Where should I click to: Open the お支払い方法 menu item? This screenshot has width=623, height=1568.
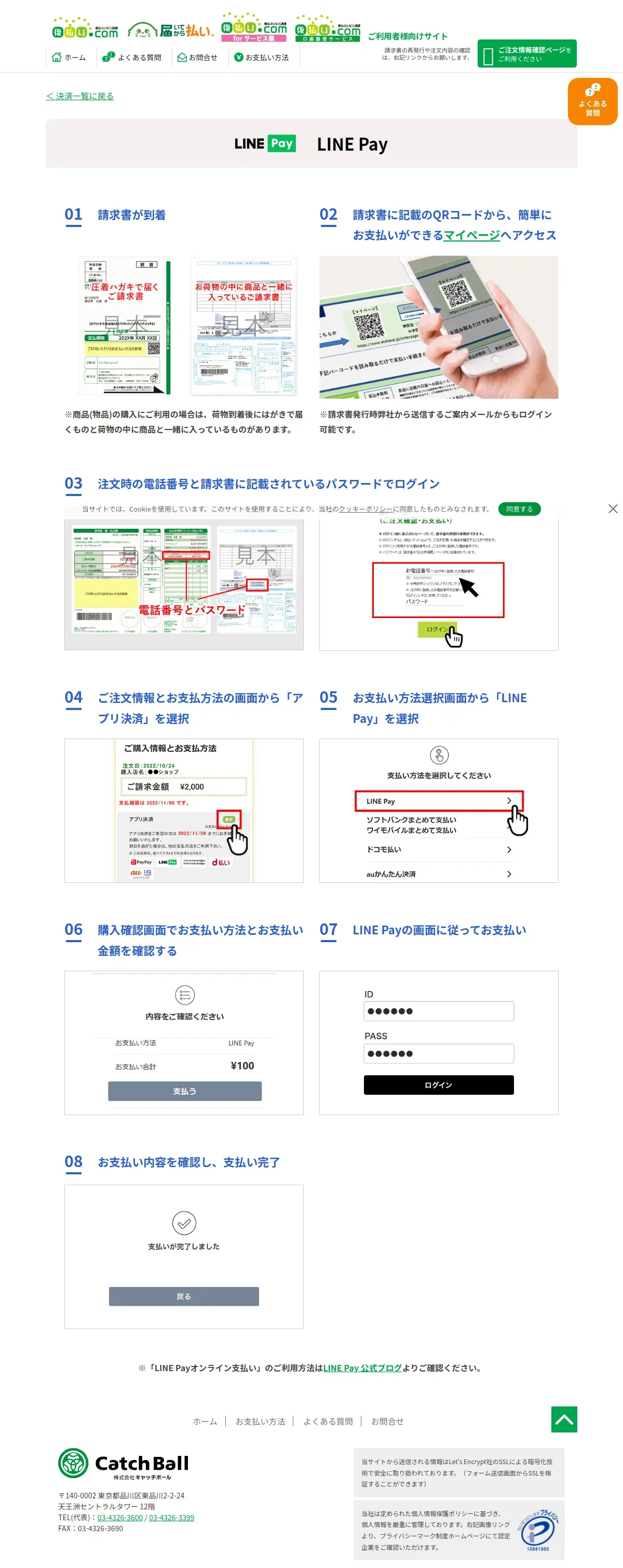point(262,57)
